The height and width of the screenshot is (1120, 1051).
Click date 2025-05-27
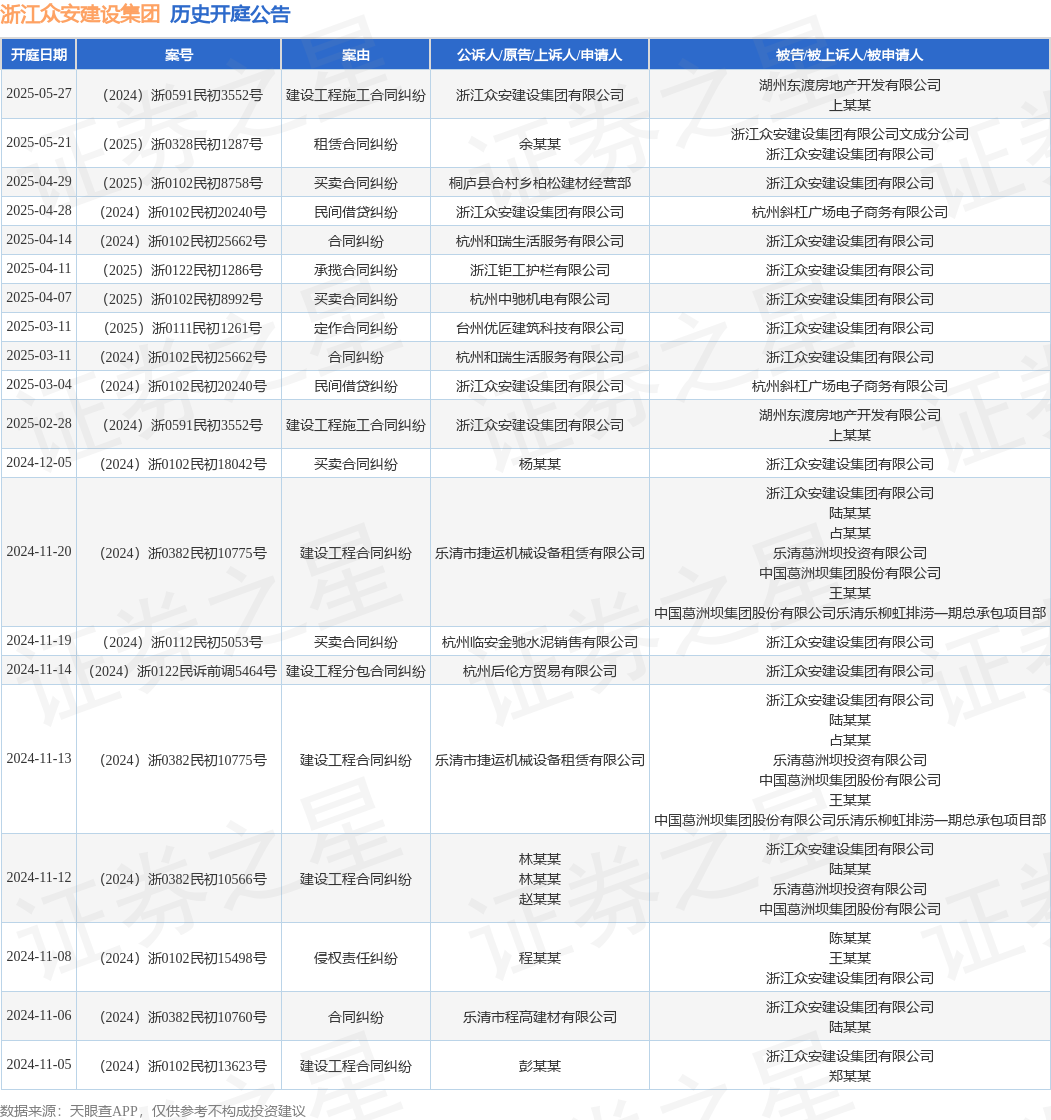[x=39, y=94]
